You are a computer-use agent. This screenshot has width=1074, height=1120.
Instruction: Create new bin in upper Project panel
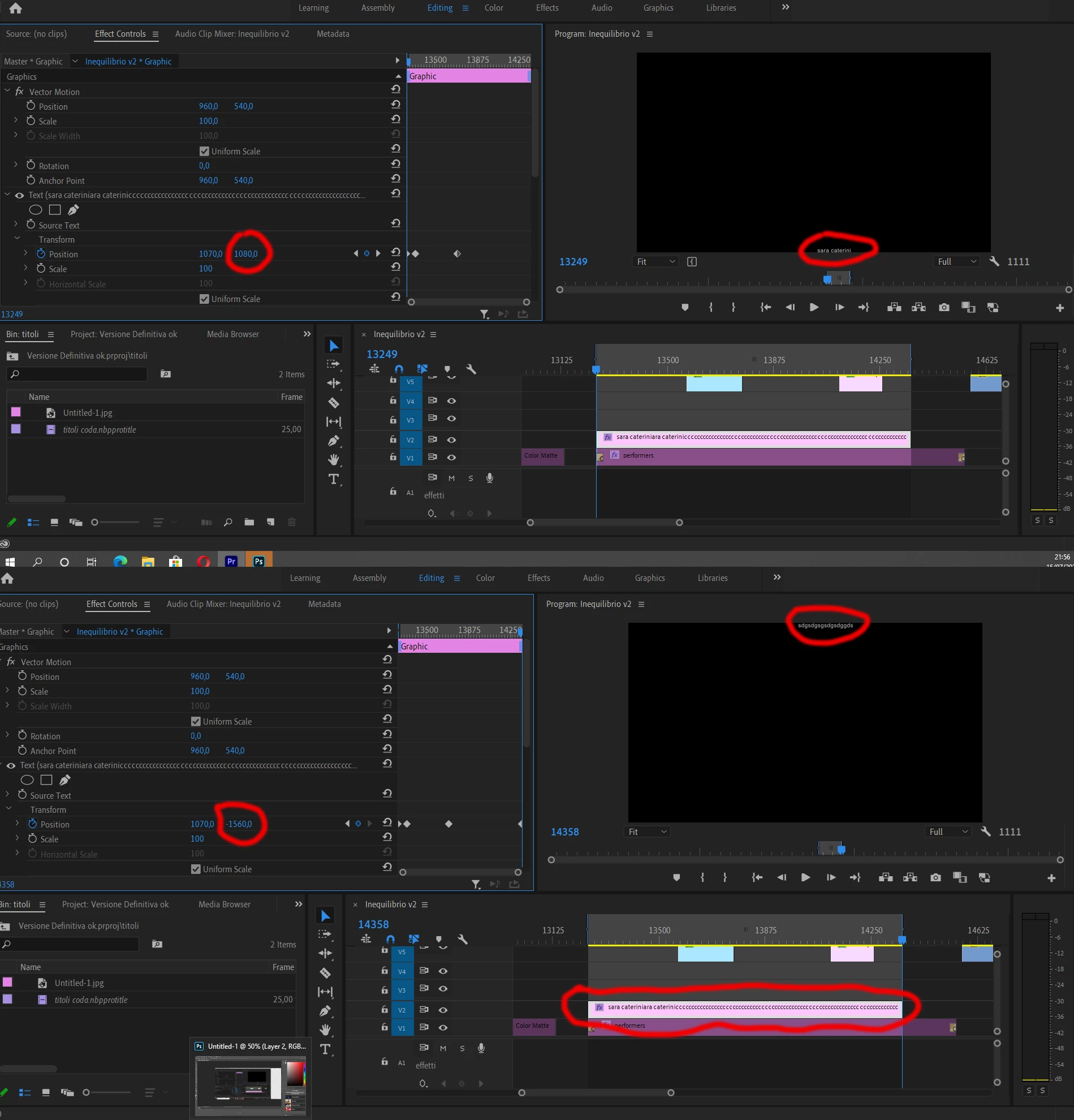[249, 522]
